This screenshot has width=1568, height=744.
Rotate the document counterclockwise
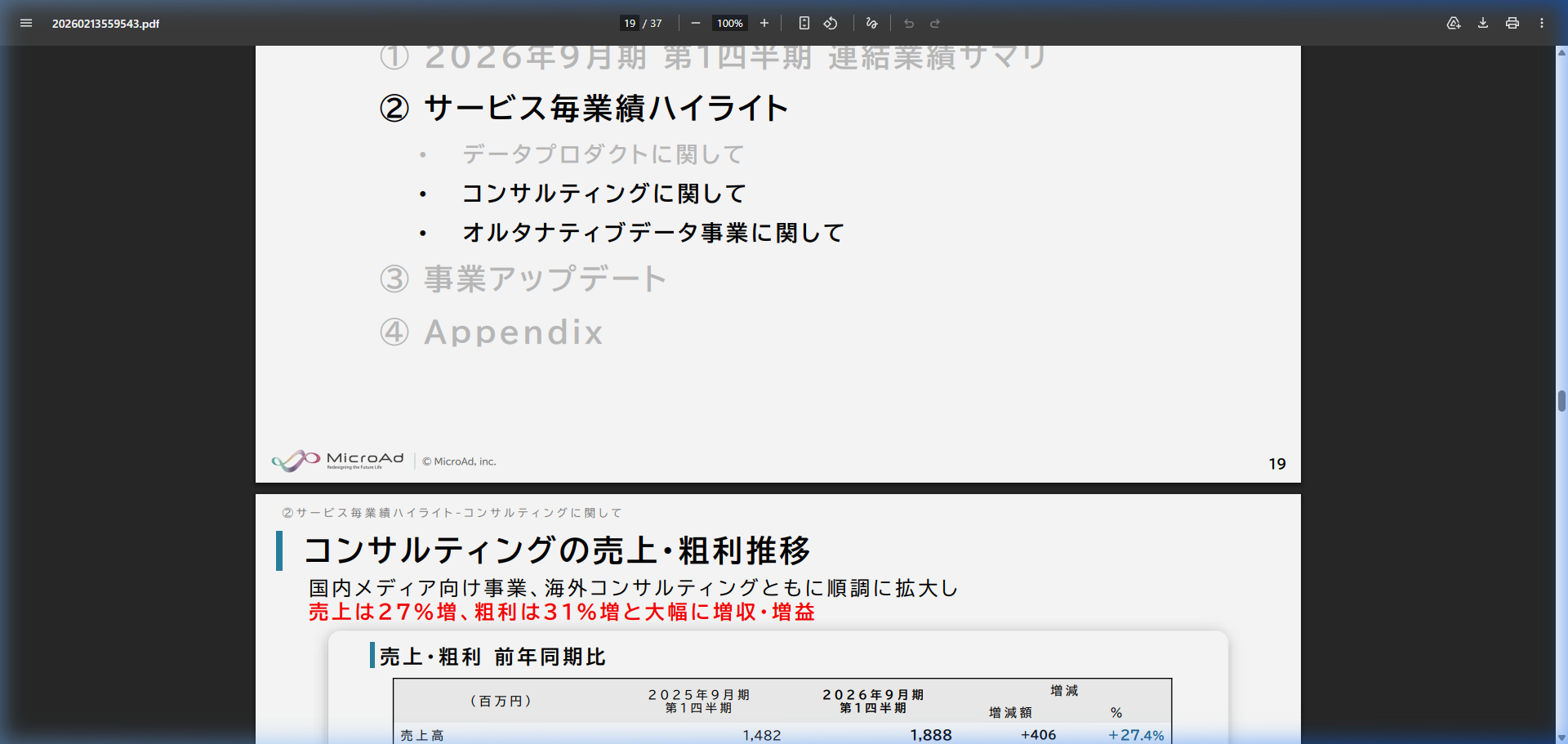(x=831, y=23)
